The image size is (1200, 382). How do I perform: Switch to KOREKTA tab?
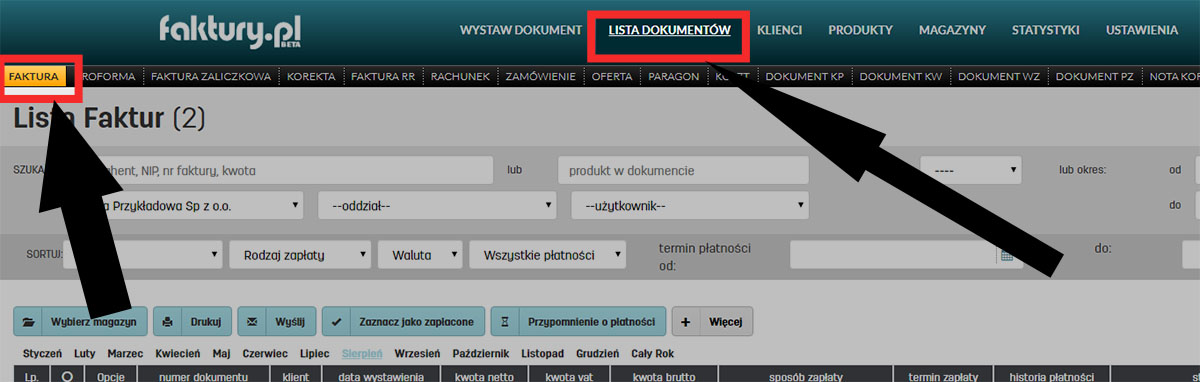tap(311, 76)
